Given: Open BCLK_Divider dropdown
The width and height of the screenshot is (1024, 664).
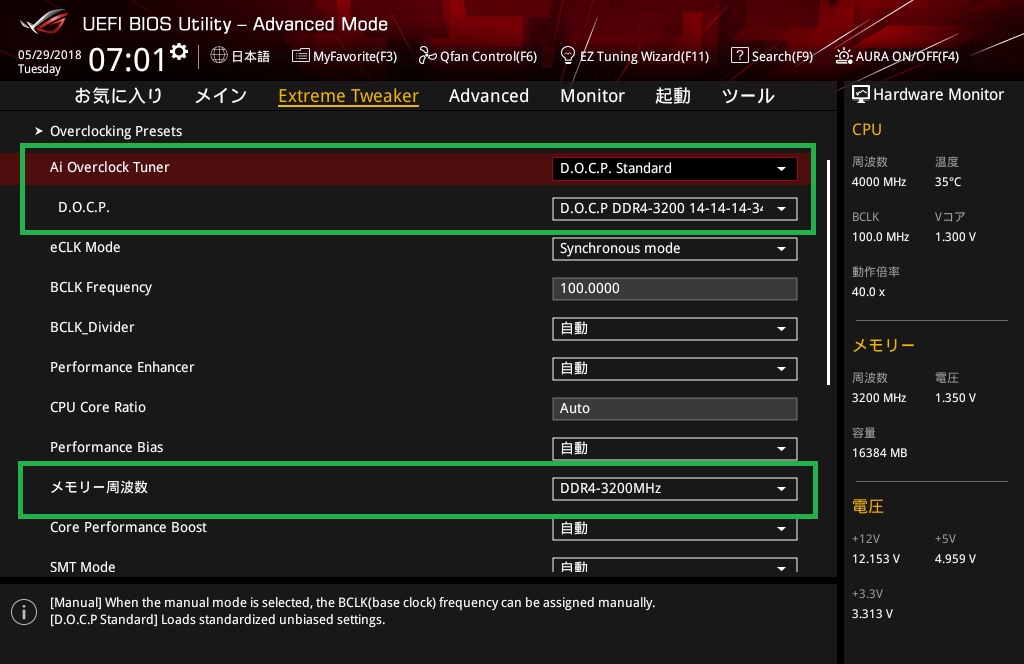Looking at the screenshot, I should point(675,328).
